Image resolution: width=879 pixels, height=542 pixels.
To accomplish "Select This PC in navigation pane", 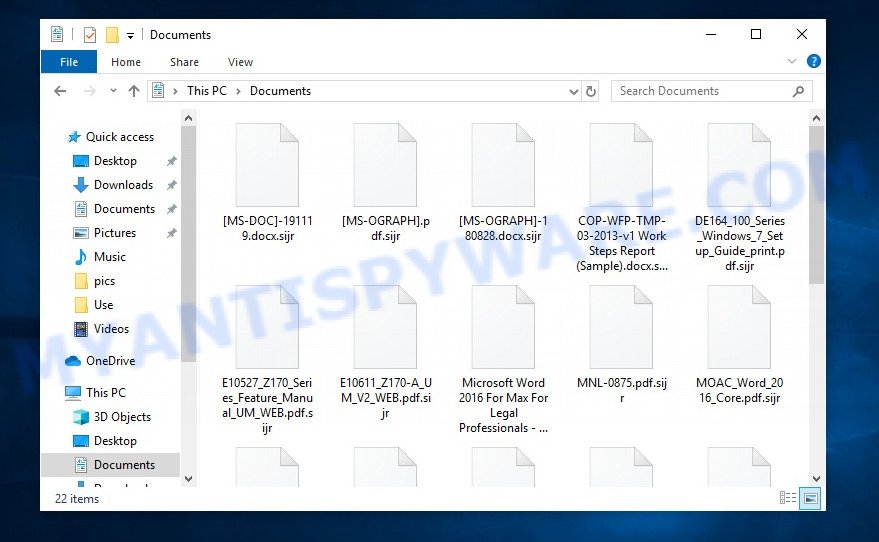I will pos(105,393).
